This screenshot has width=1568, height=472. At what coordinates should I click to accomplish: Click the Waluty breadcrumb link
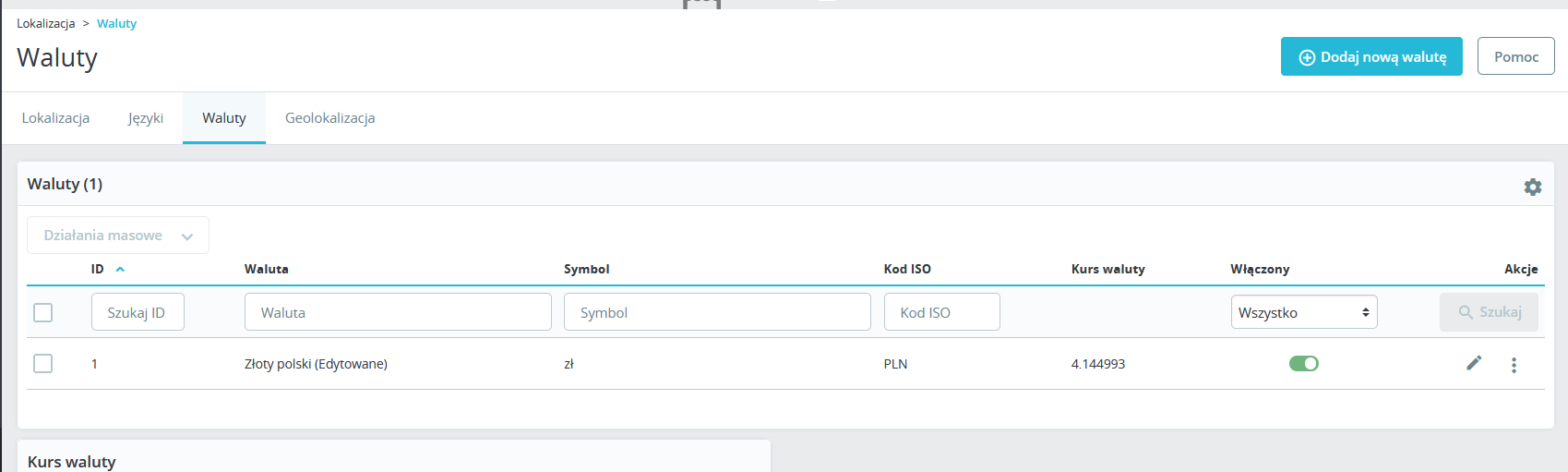click(116, 24)
